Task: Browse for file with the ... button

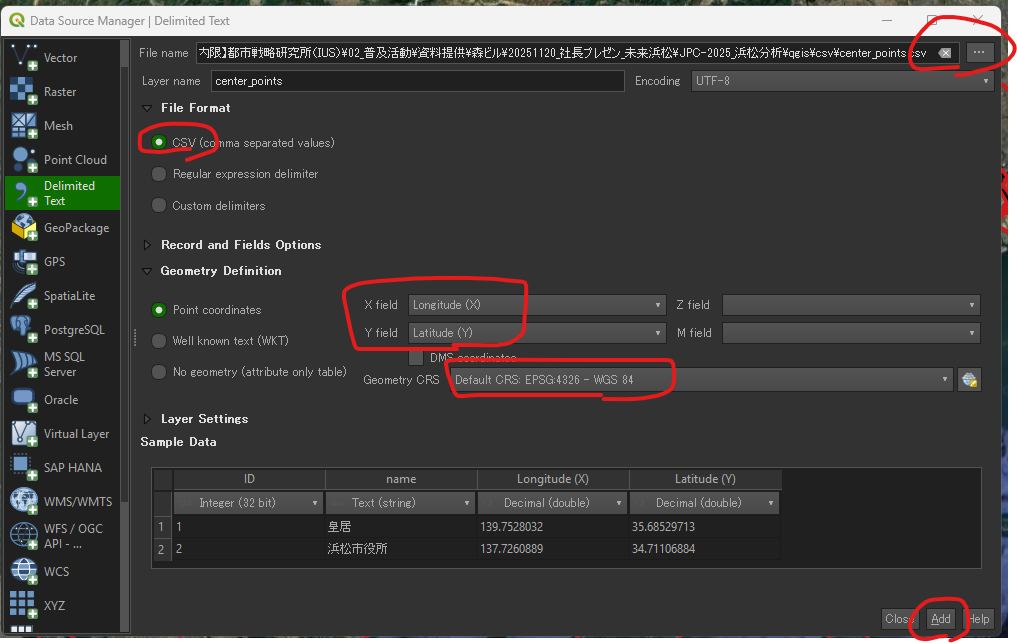Action: [979, 52]
